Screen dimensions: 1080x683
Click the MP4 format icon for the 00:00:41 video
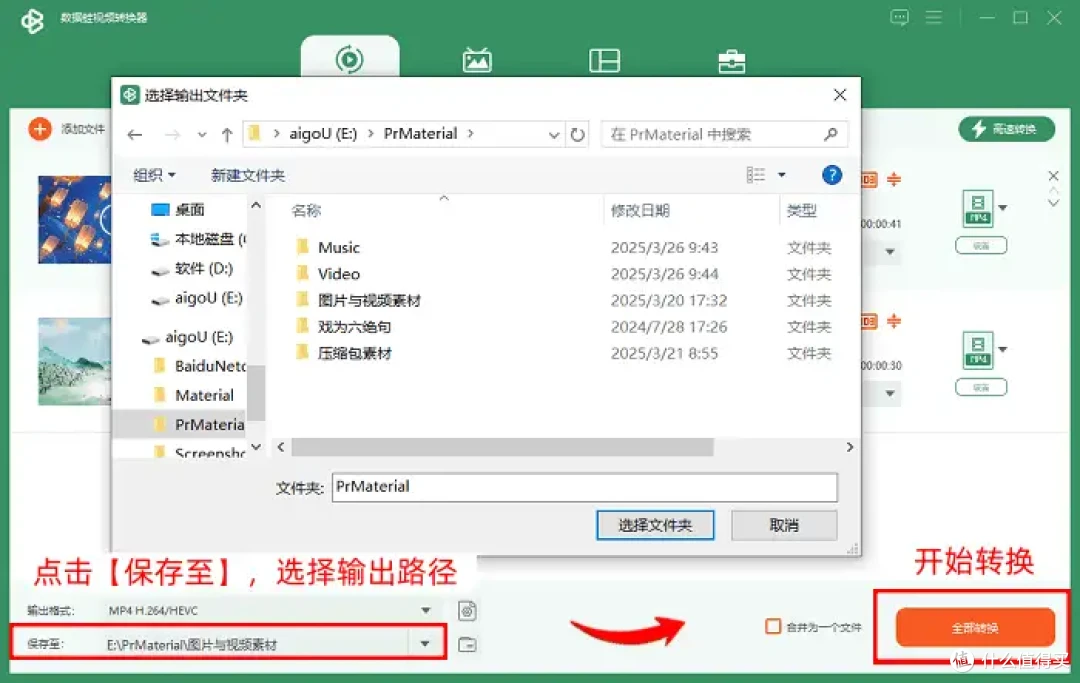pos(978,208)
